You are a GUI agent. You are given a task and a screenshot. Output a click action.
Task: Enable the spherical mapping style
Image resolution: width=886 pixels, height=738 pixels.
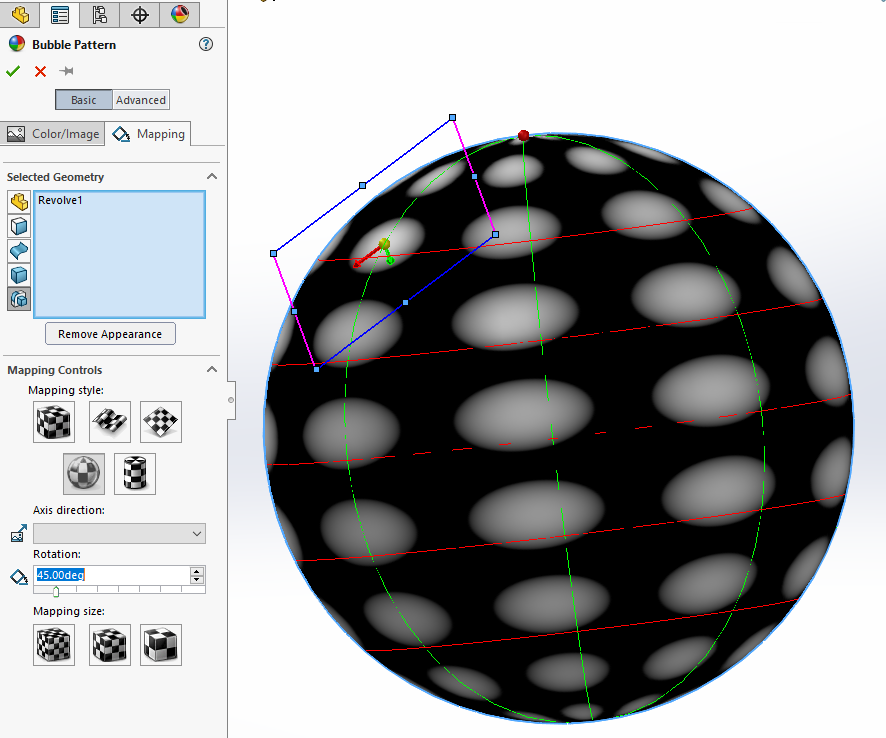click(84, 473)
